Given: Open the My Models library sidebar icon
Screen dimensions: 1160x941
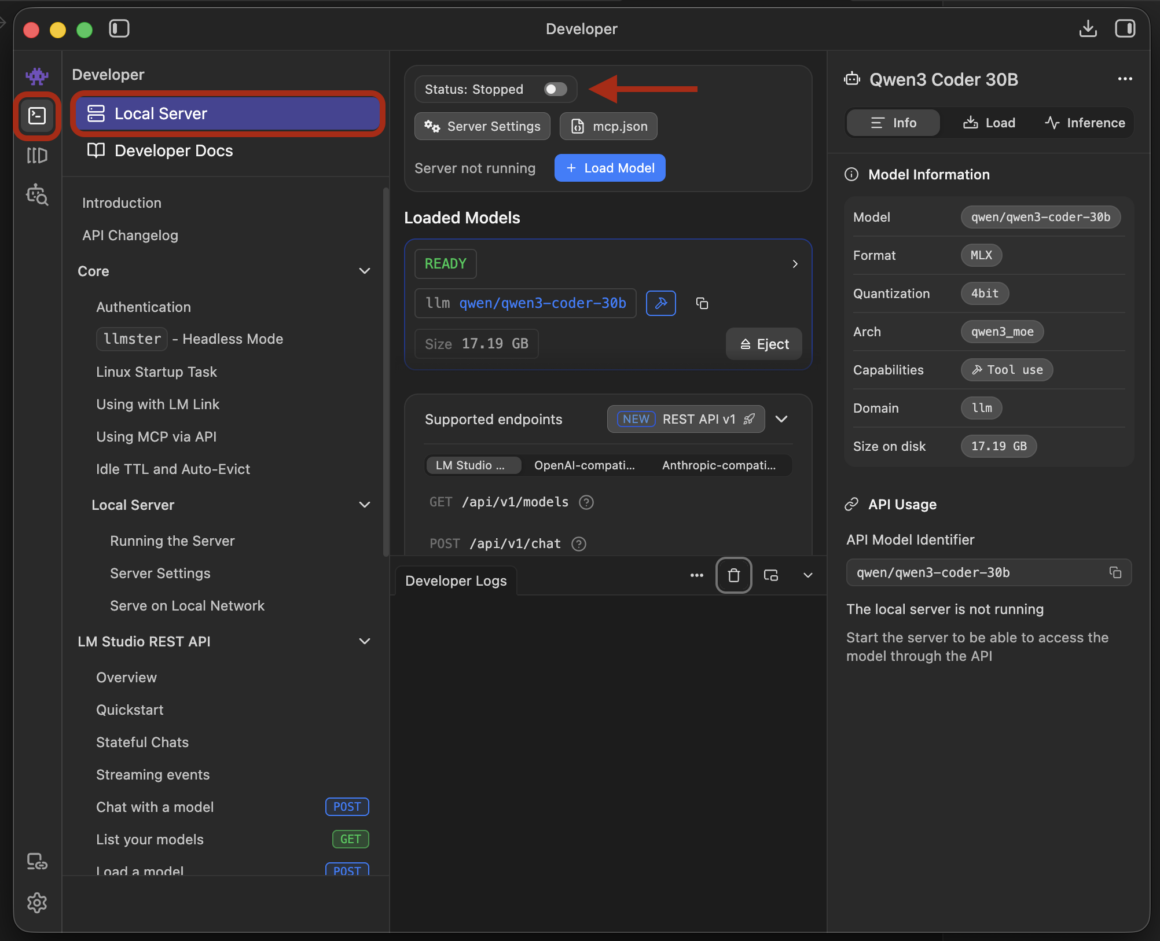Looking at the screenshot, I should point(37,155).
